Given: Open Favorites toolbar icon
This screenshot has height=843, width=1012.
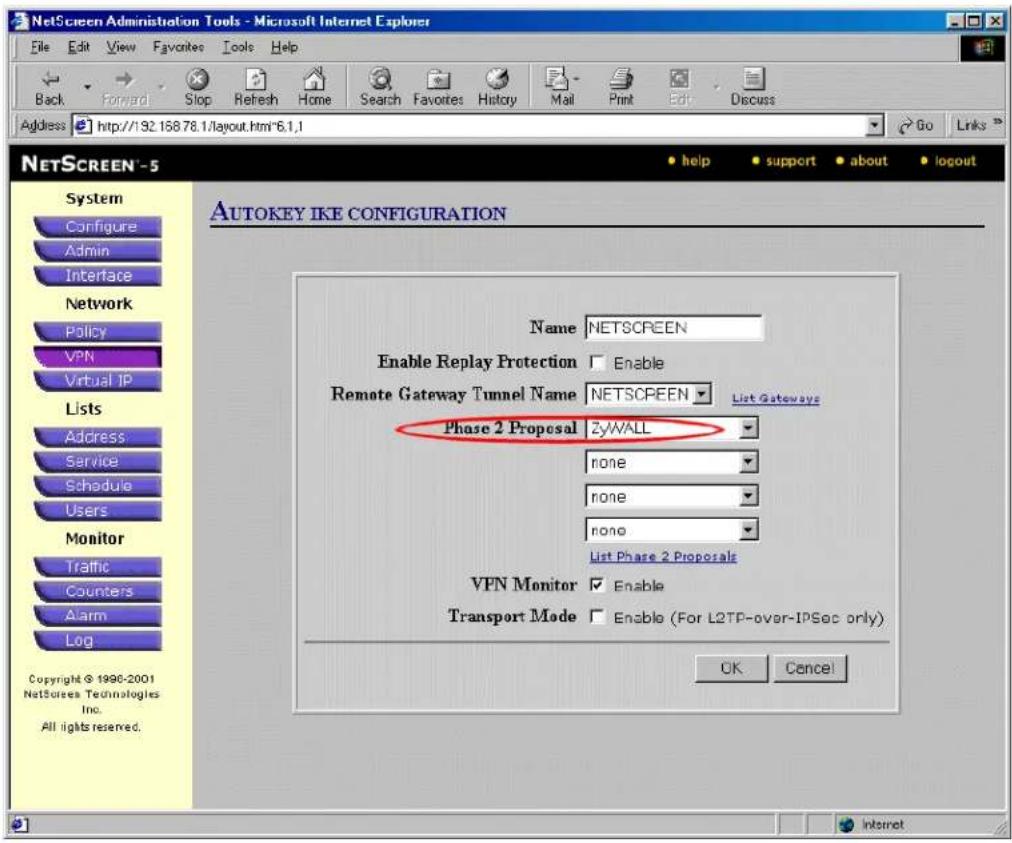Looking at the screenshot, I should click(438, 79).
